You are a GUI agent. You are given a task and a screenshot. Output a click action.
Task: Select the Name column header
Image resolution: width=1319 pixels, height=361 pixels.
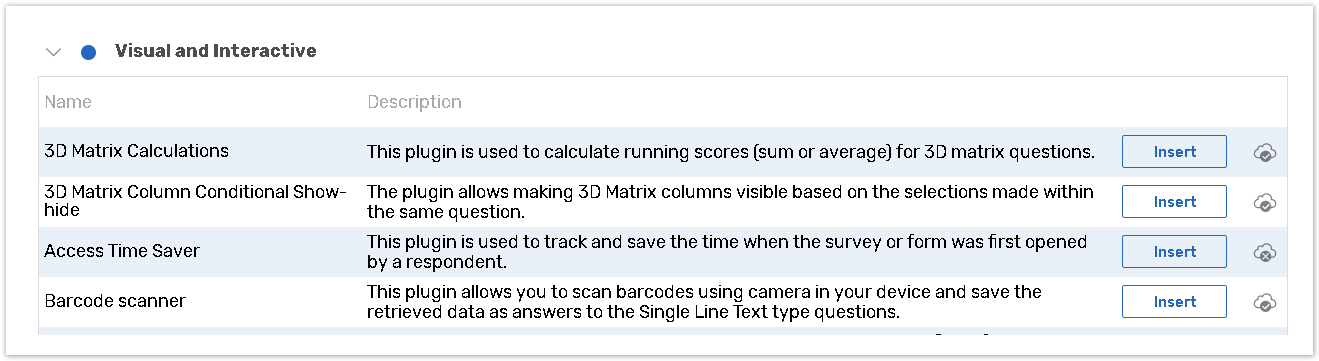pyautogui.click(x=68, y=102)
